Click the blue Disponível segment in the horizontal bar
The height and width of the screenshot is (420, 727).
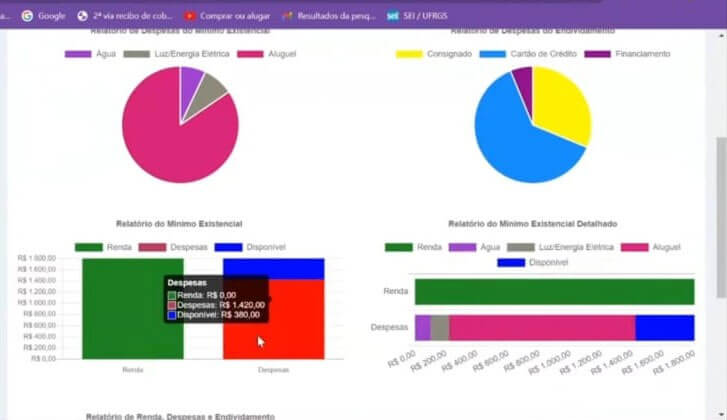point(665,328)
